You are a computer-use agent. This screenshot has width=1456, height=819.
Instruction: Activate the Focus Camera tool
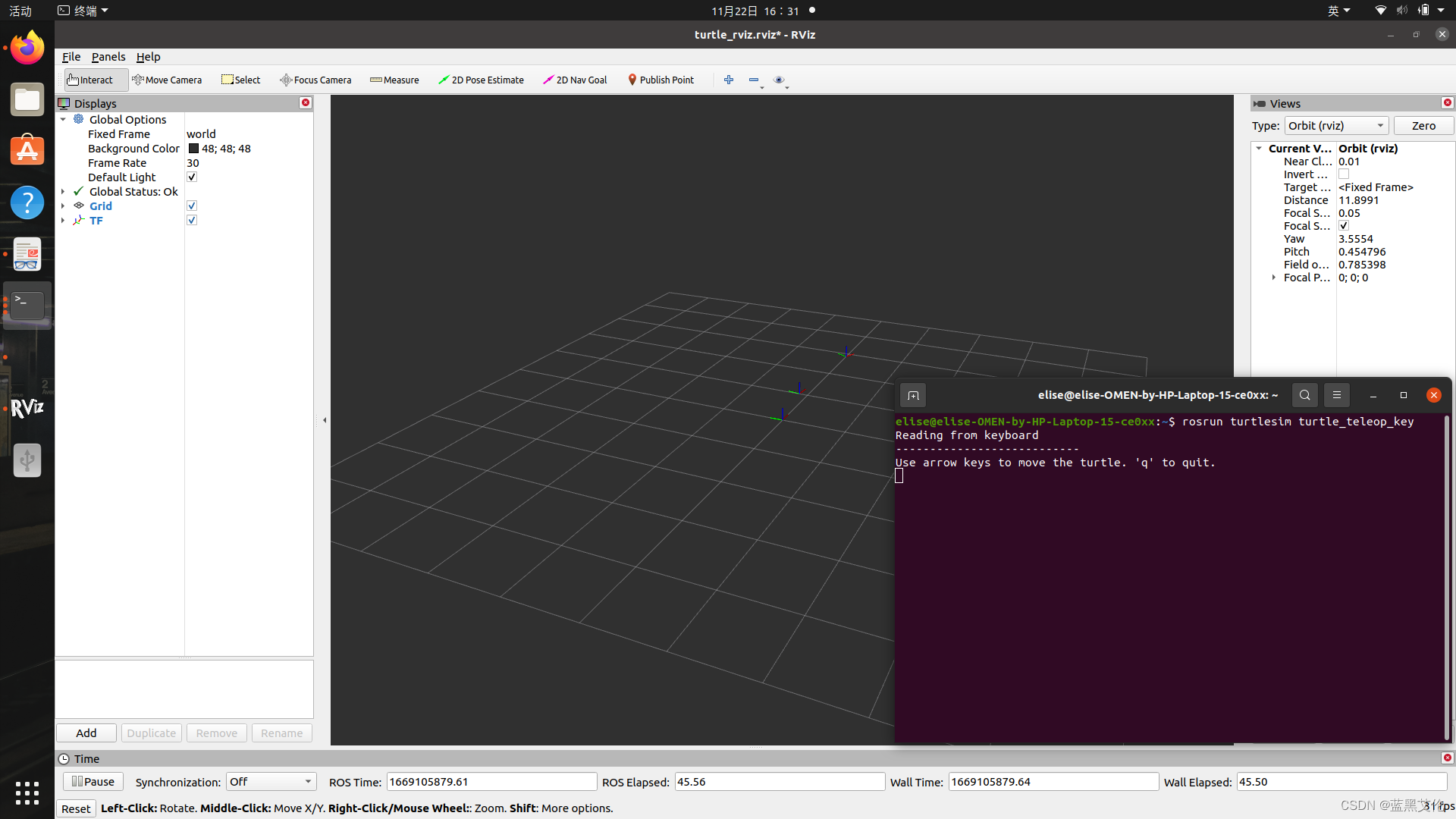pyautogui.click(x=315, y=80)
